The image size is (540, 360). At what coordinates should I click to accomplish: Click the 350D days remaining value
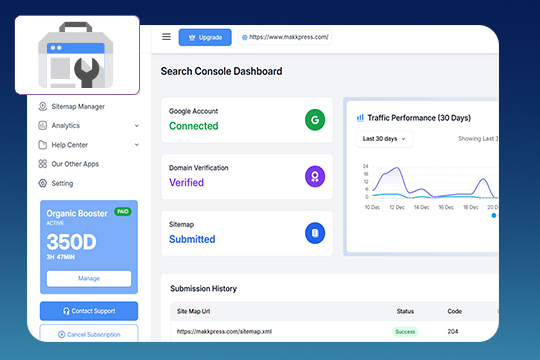click(71, 242)
